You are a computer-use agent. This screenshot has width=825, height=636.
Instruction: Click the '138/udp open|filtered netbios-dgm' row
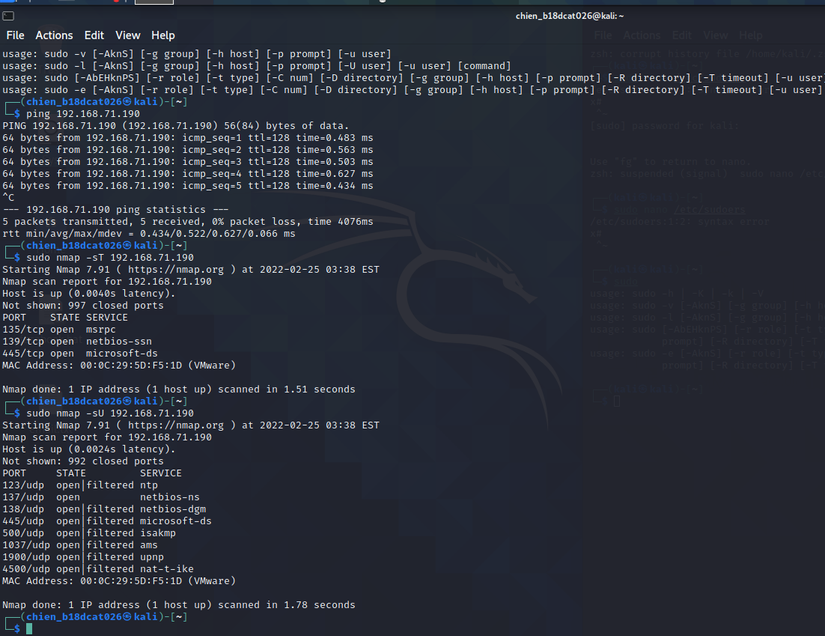pyautogui.click(x=104, y=509)
